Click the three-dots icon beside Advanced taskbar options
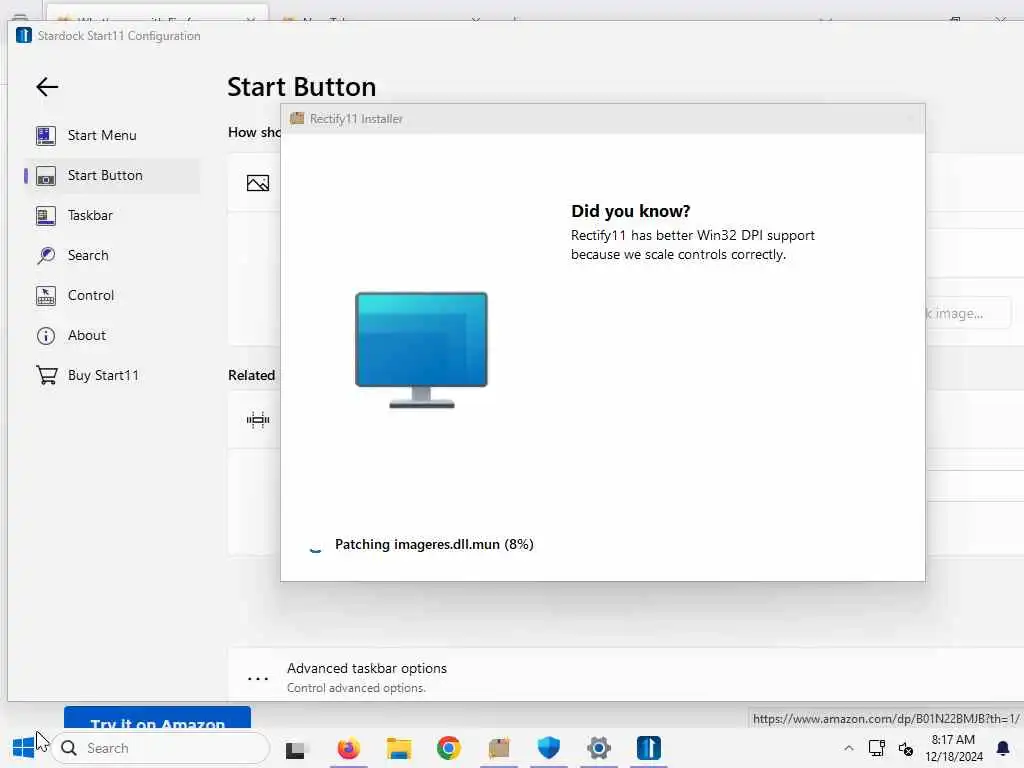The width and height of the screenshot is (1024, 768). coord(258,679)
